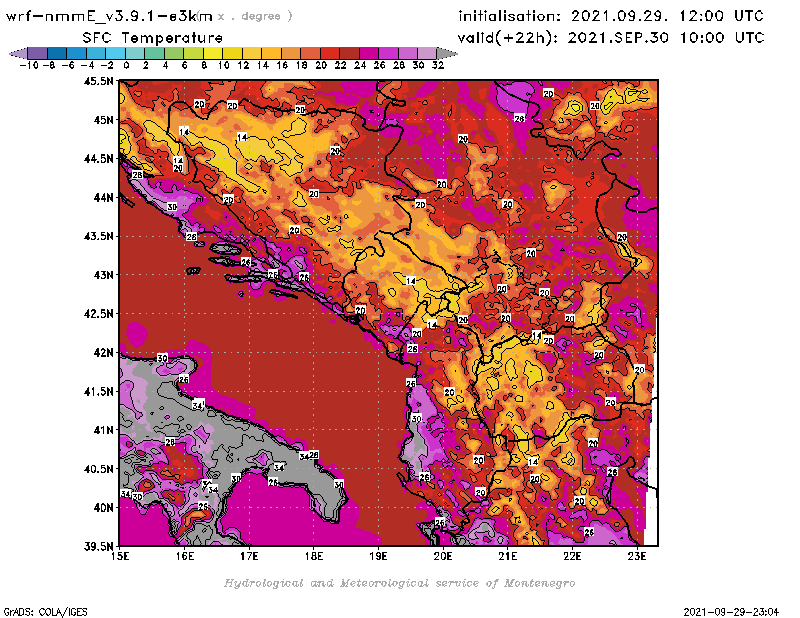Click the initialisation 2021.09.29. 12:00 UTC line
Screen dimensions: 800x618
click(x=611, y=16)
